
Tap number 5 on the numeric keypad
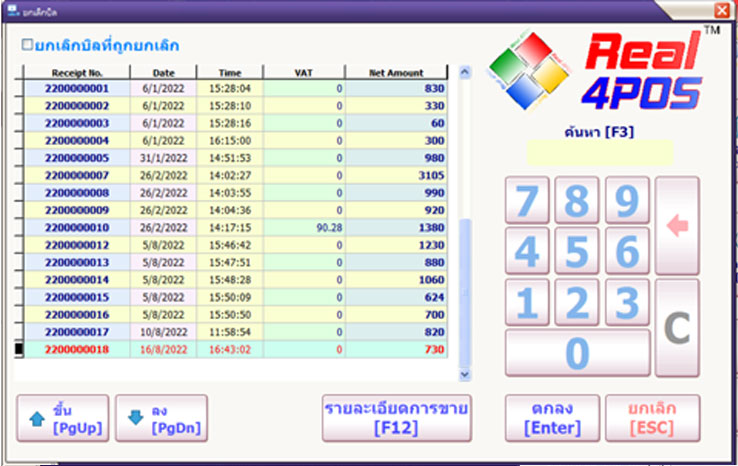(x=577, y=251)
